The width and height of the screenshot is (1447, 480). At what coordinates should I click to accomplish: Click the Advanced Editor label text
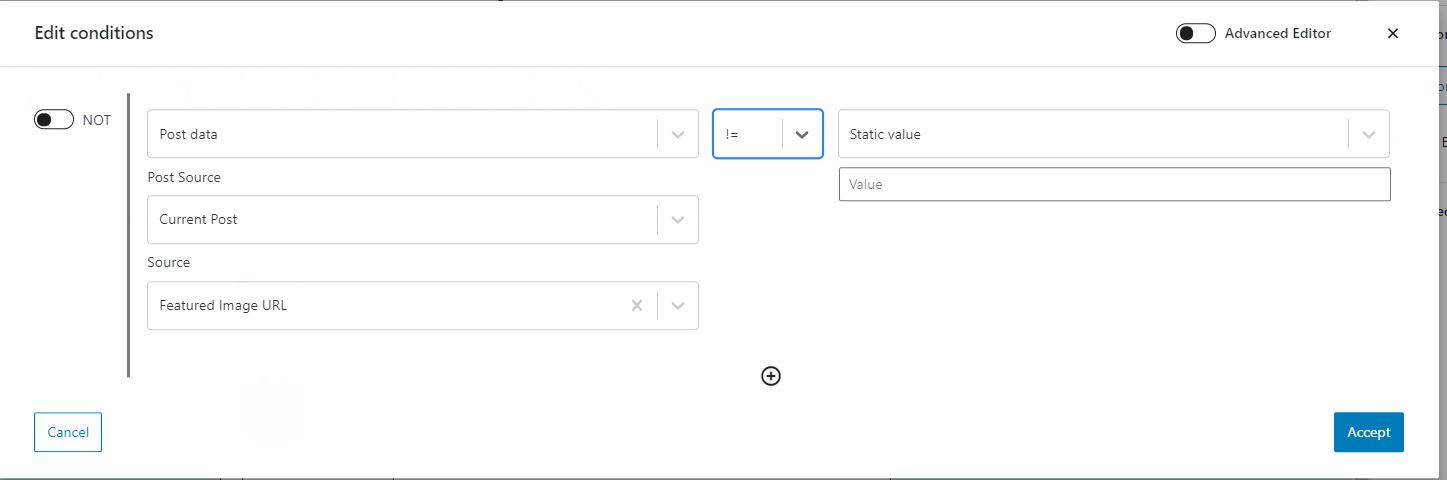pos(1278,33)
